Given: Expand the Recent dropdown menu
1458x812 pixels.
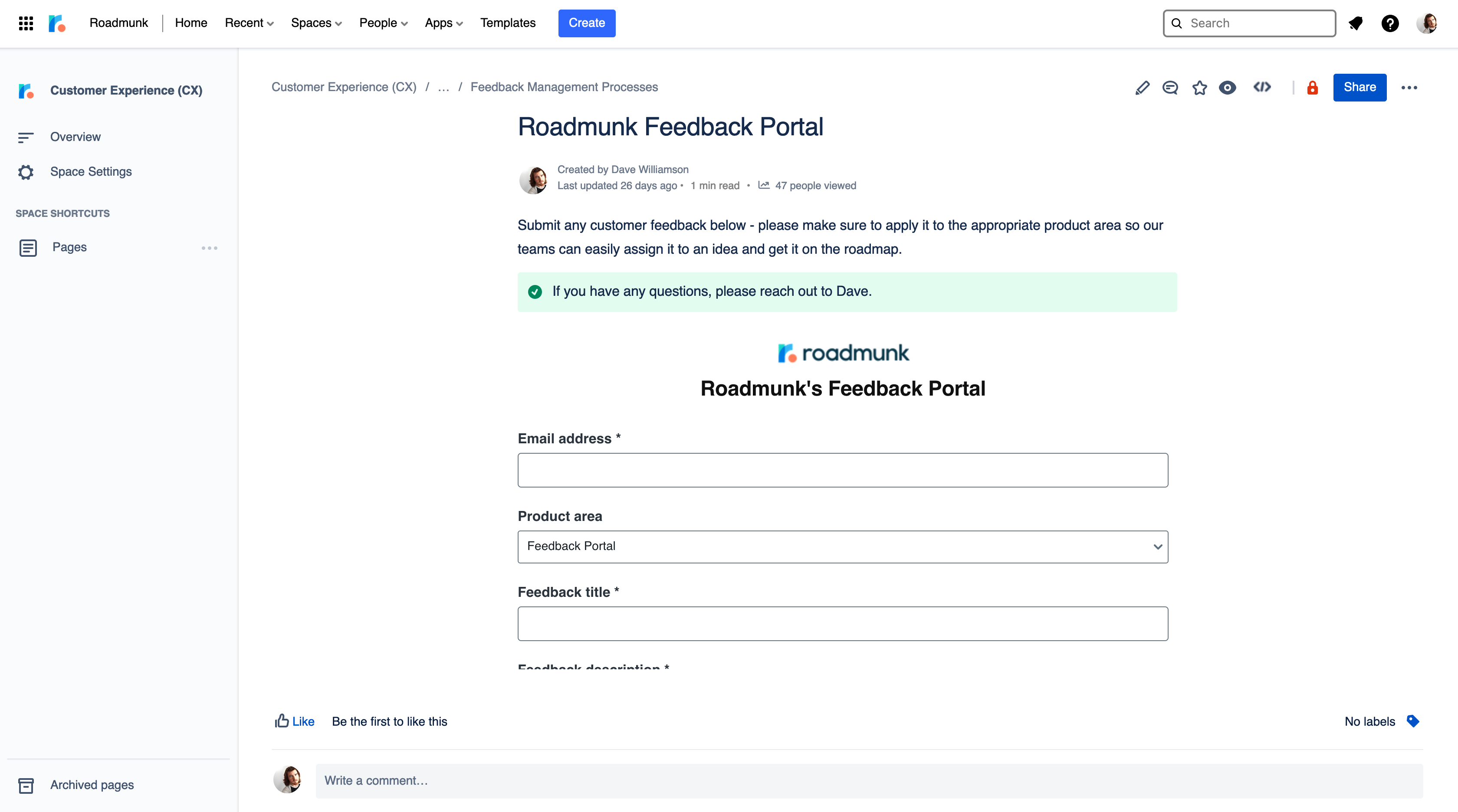Looking at the screenshot, I should [249, 23].
